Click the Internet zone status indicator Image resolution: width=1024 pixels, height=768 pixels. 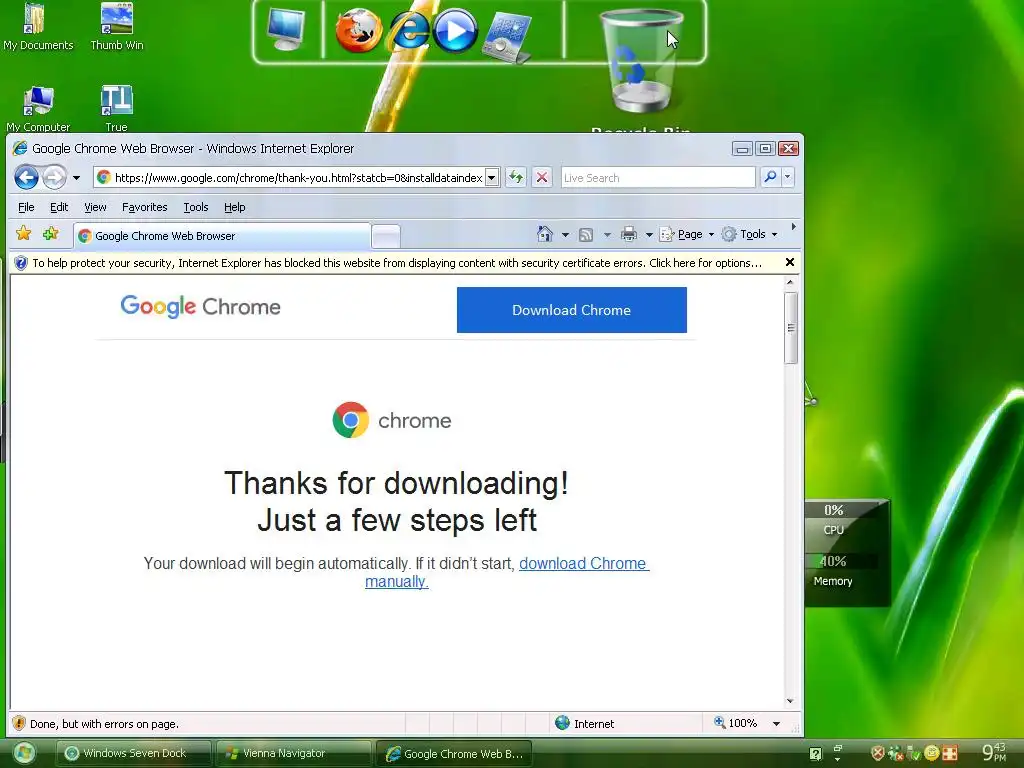(584, 723)
